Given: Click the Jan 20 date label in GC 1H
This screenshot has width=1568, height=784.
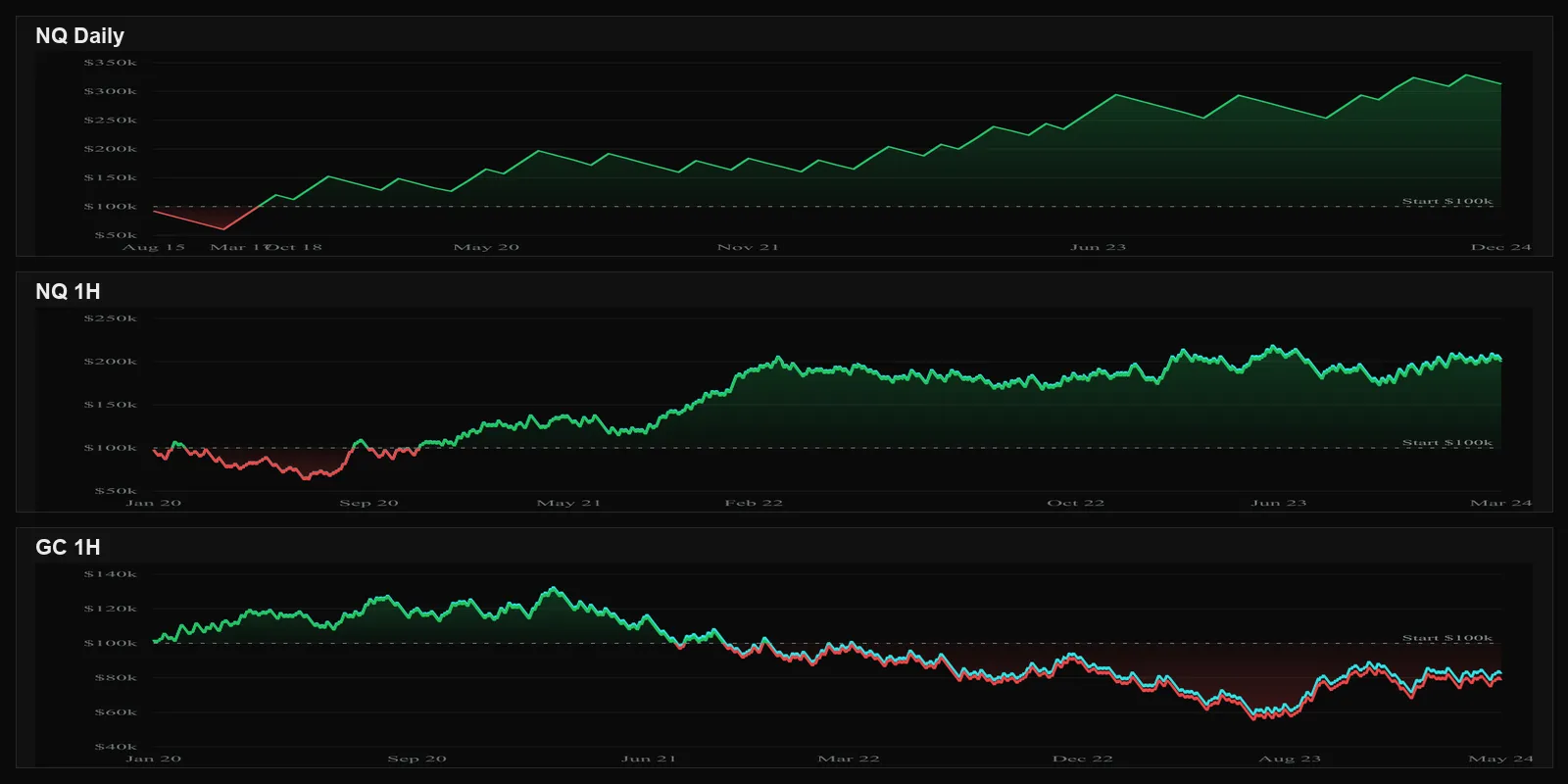Looking at the screenshot, I should pos(154,759).
